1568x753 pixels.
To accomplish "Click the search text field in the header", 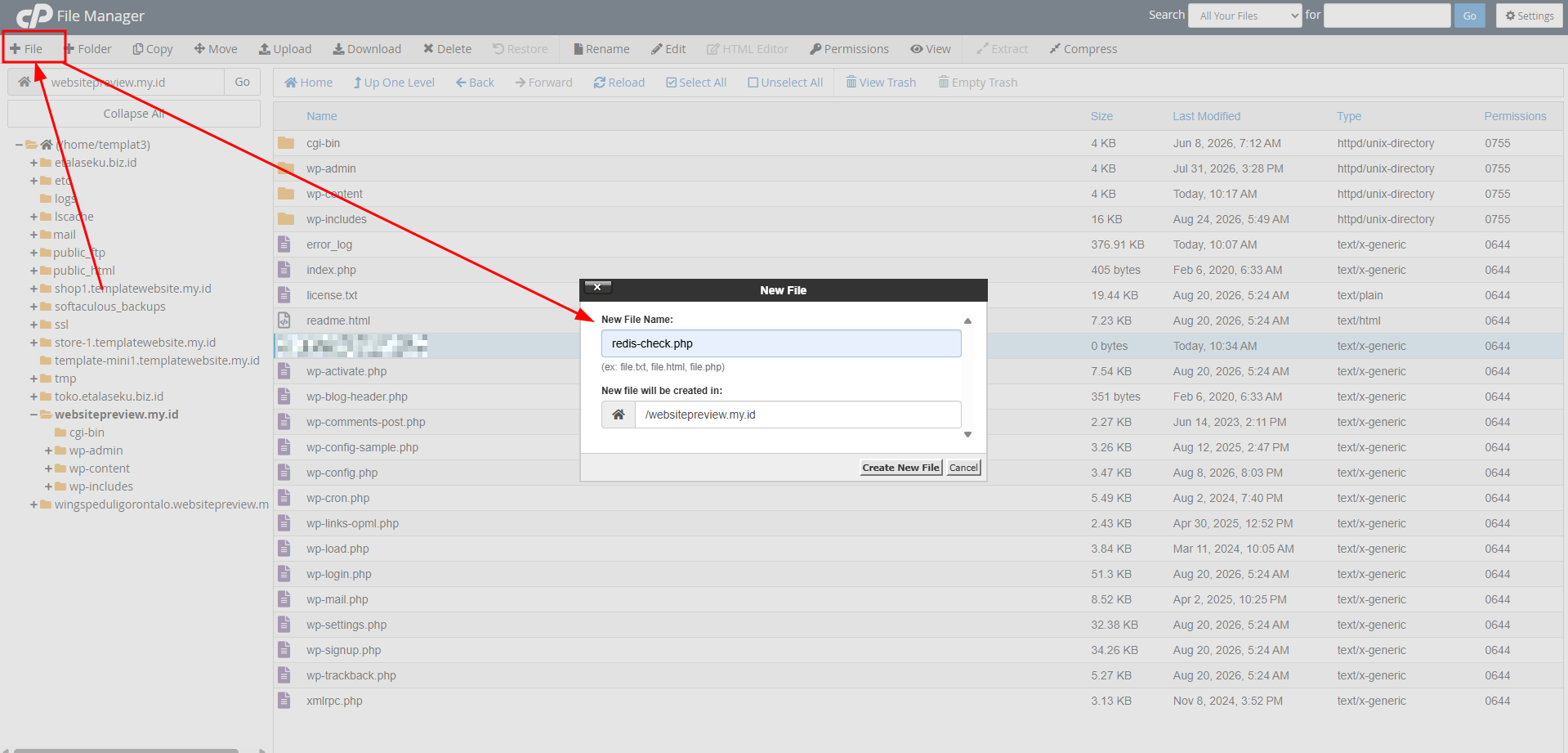I will tap(1387, 16).
